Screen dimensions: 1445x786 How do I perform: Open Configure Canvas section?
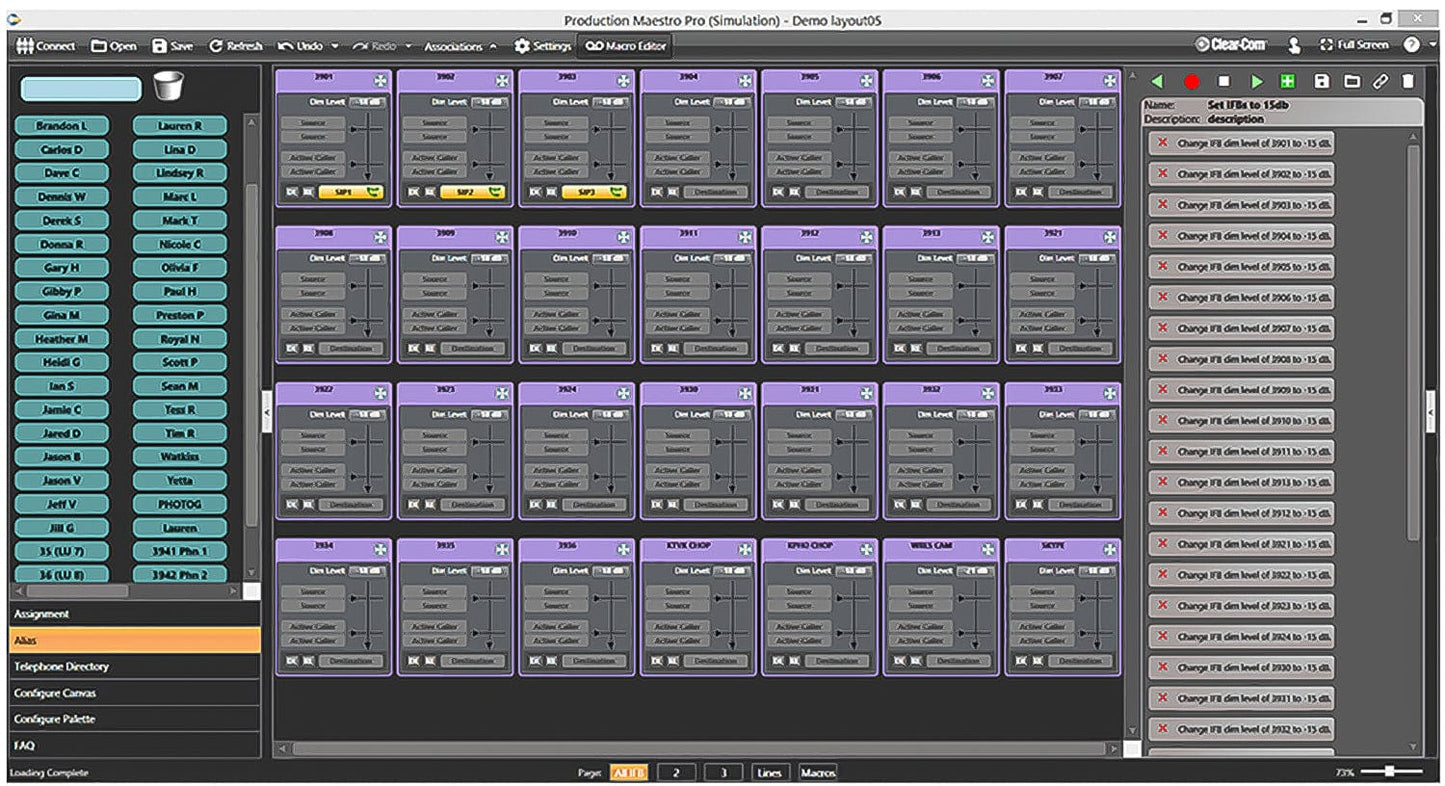coord(135,693)
